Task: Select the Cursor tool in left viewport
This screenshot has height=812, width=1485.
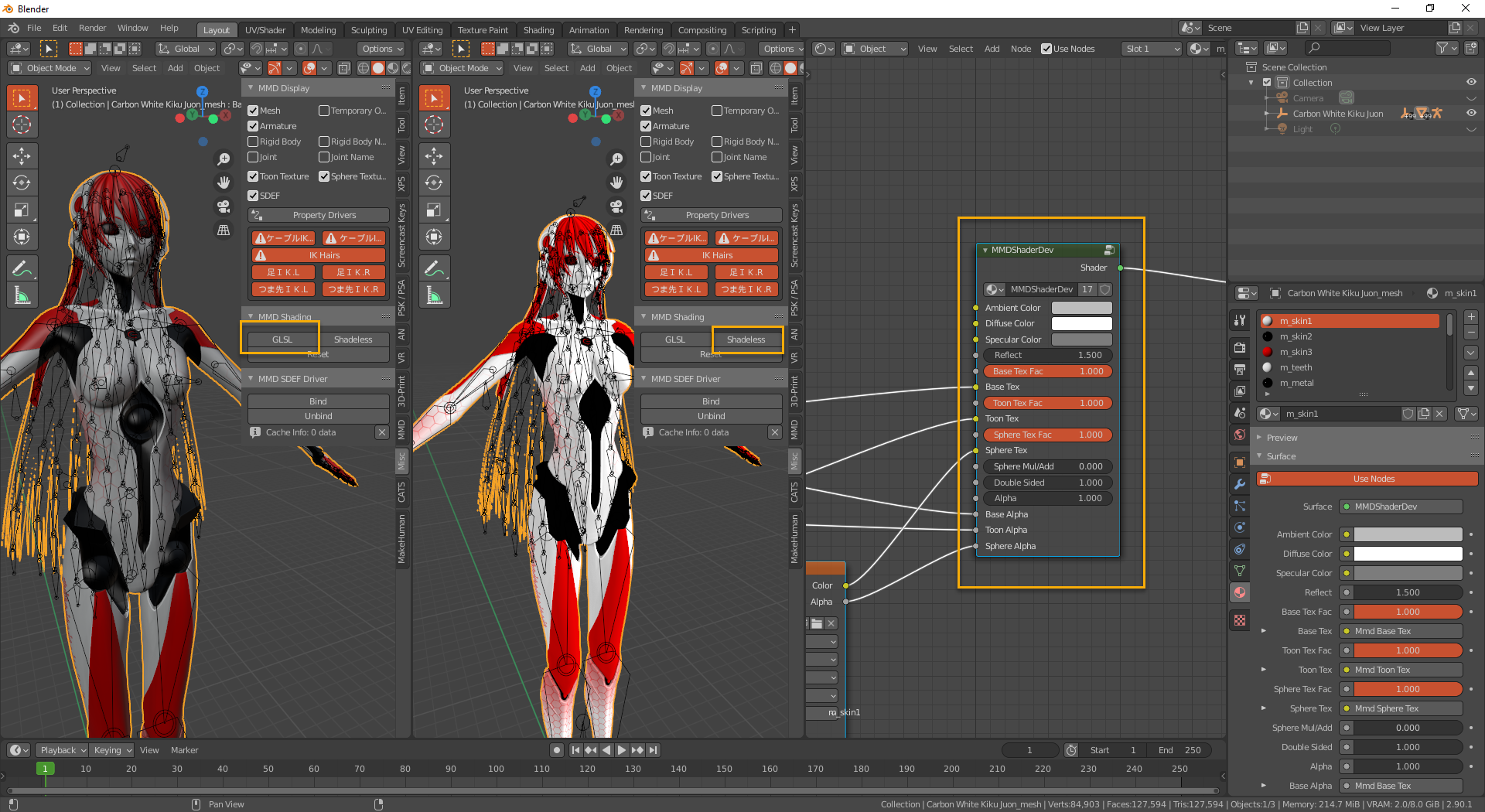Action: tap(22, 125)
